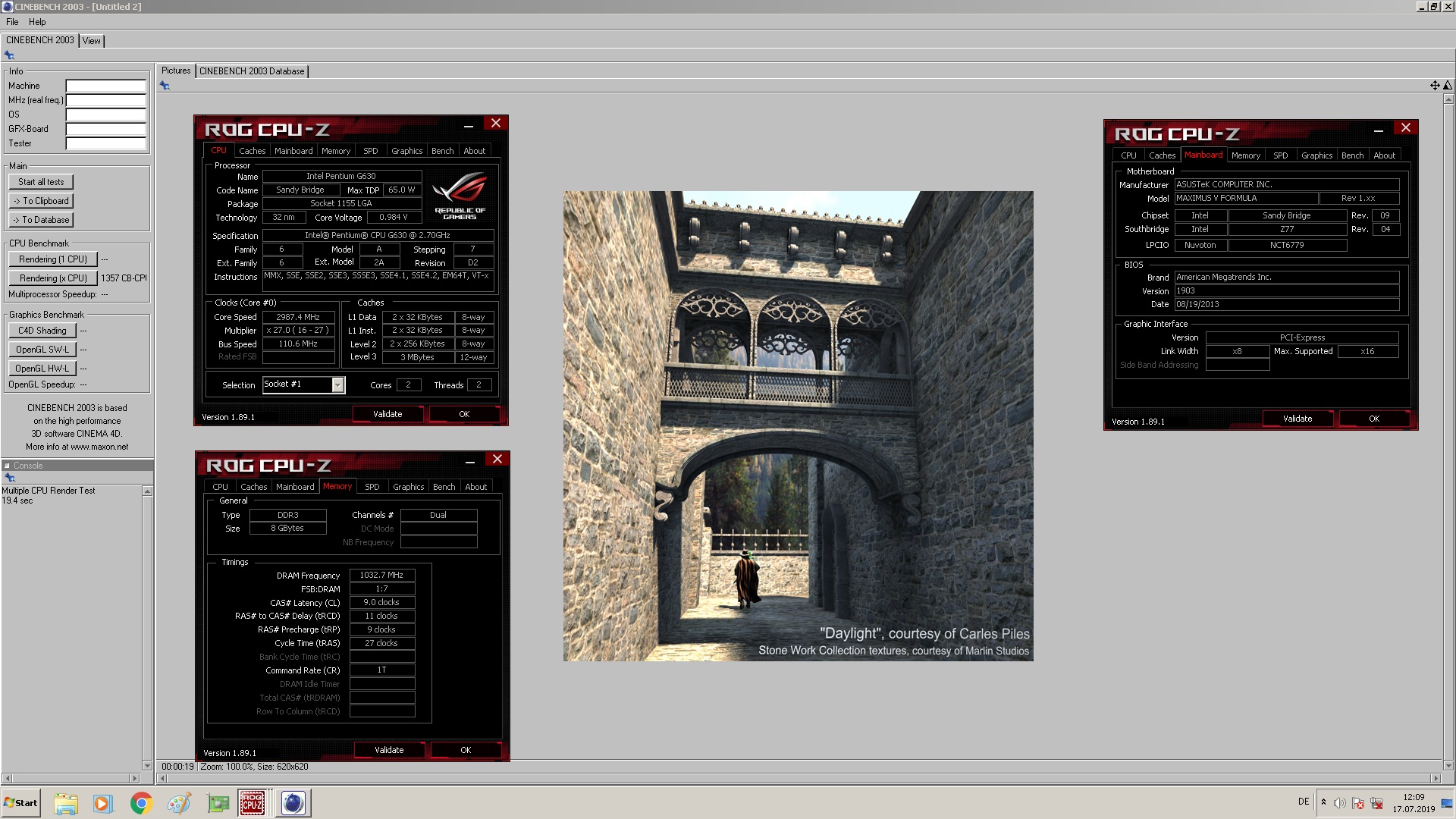Open SPD tab in the Memory CPU-Z window
The image size is (1456, 819).
pyautogui.click(x=372, y=487)
